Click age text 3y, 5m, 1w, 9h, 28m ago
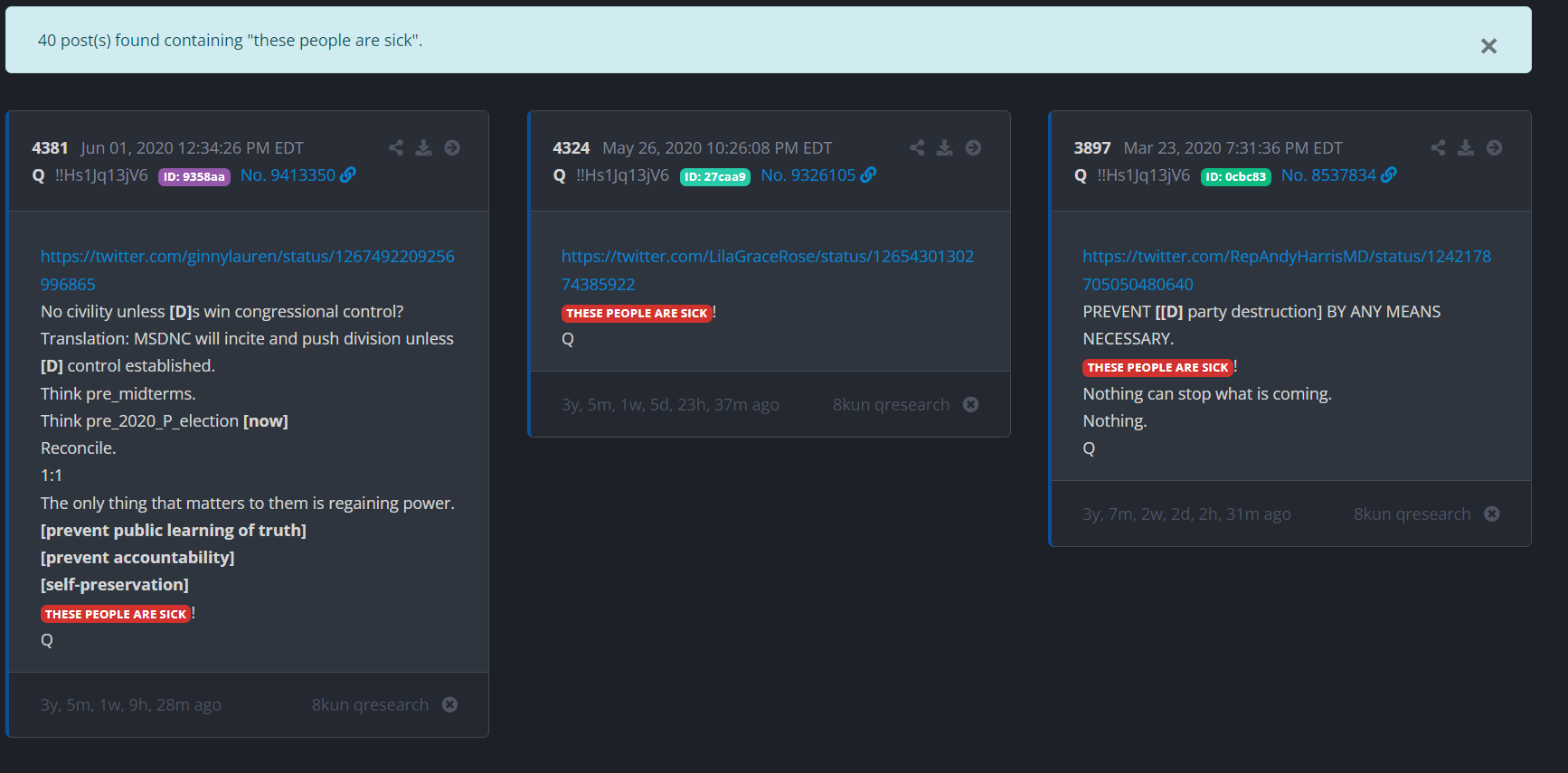The height and width of the screenshot is (773, 1568). [130, 705]
